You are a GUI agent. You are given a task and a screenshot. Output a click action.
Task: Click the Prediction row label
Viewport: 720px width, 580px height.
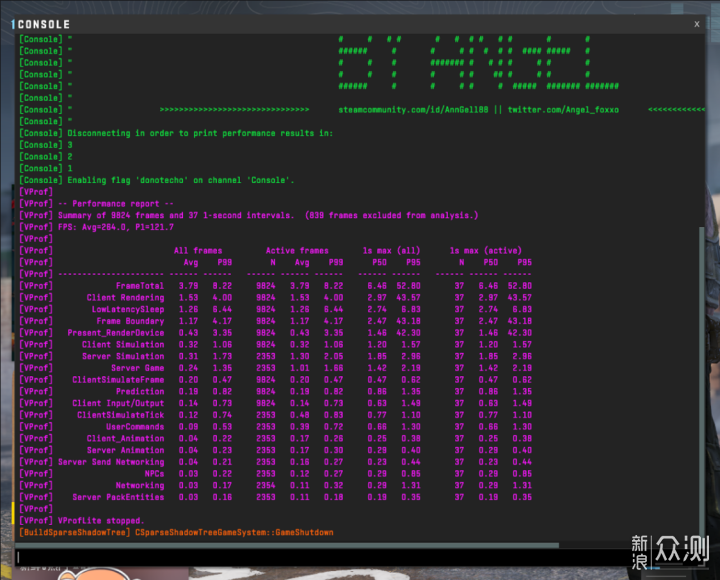[140, 392]
